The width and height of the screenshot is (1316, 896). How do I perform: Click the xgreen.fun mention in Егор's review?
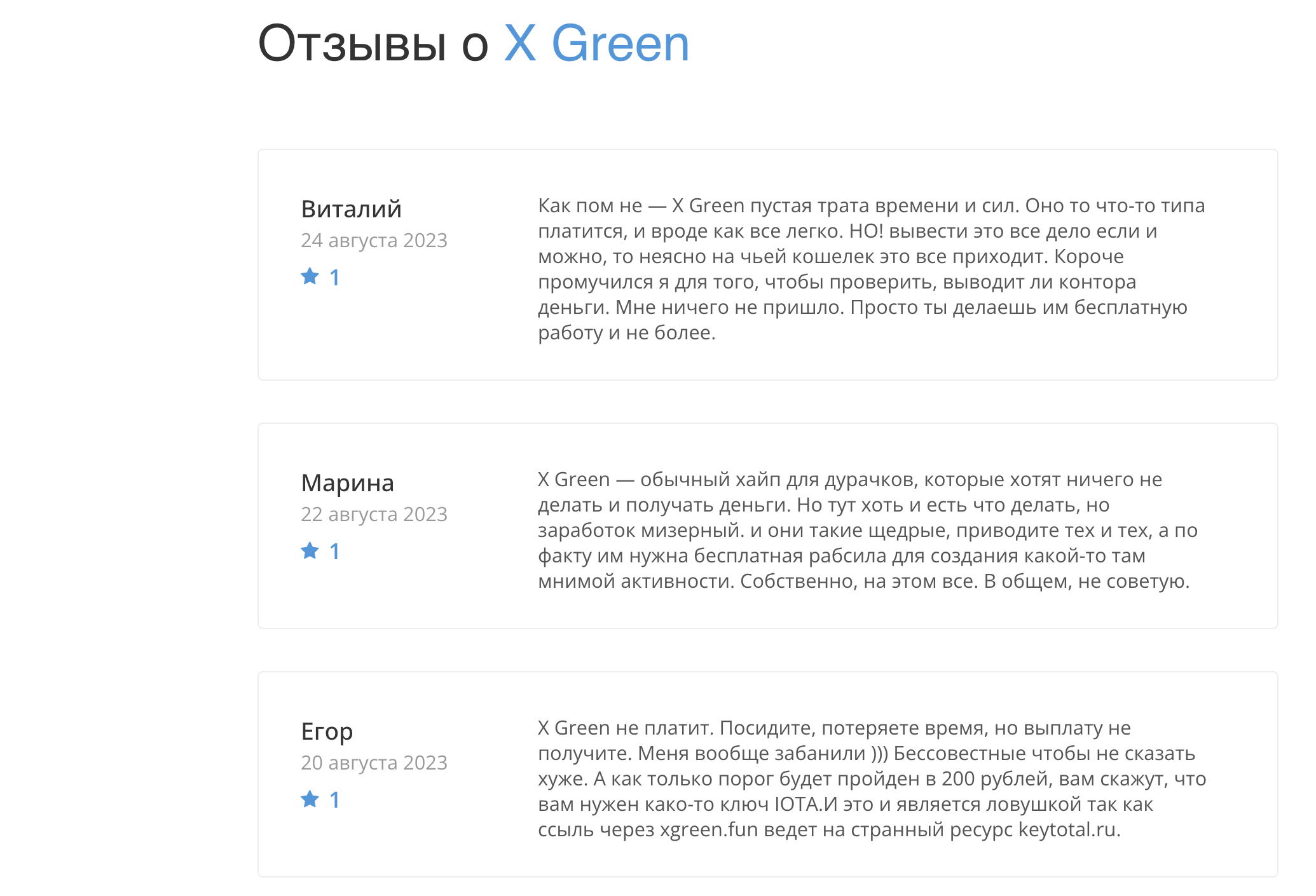(x=709, y=829)
